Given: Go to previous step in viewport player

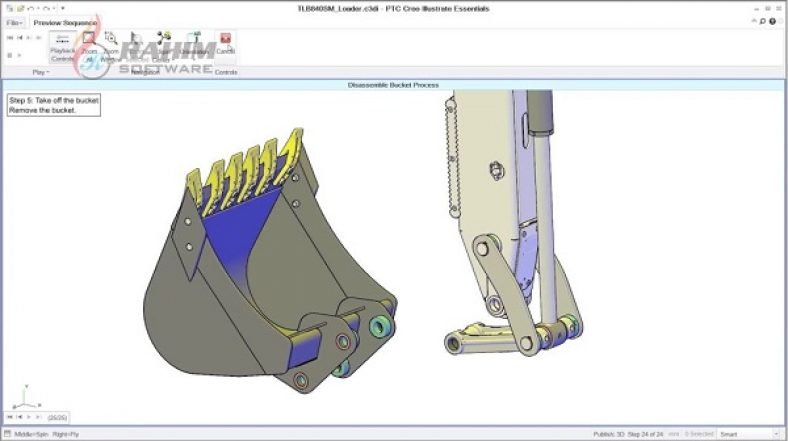Looking at the screenshot, I should pos(19,417).
